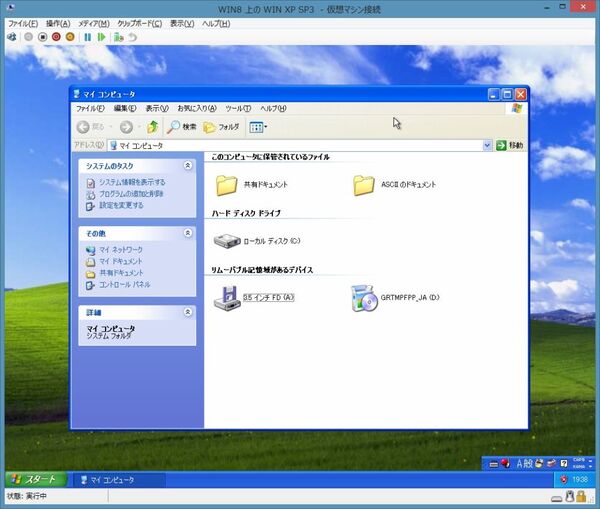Click the スタート button on XP taskbar

(36, 479)
